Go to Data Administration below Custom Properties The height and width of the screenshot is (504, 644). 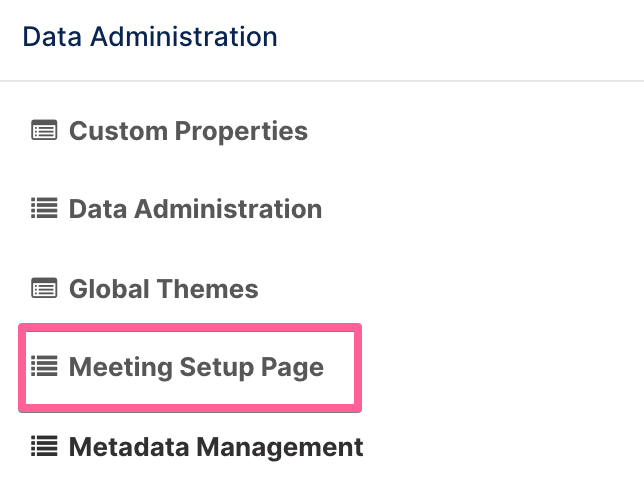pyautogui.click(x=196, y=209)
